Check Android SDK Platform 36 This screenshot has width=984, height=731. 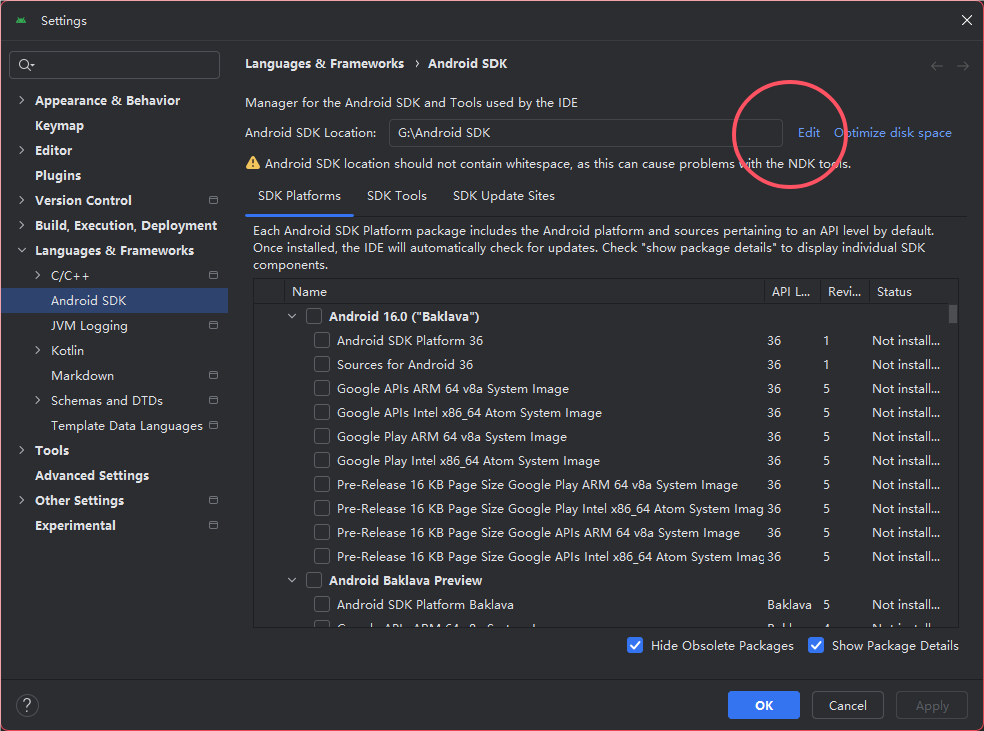coord(322,340)
